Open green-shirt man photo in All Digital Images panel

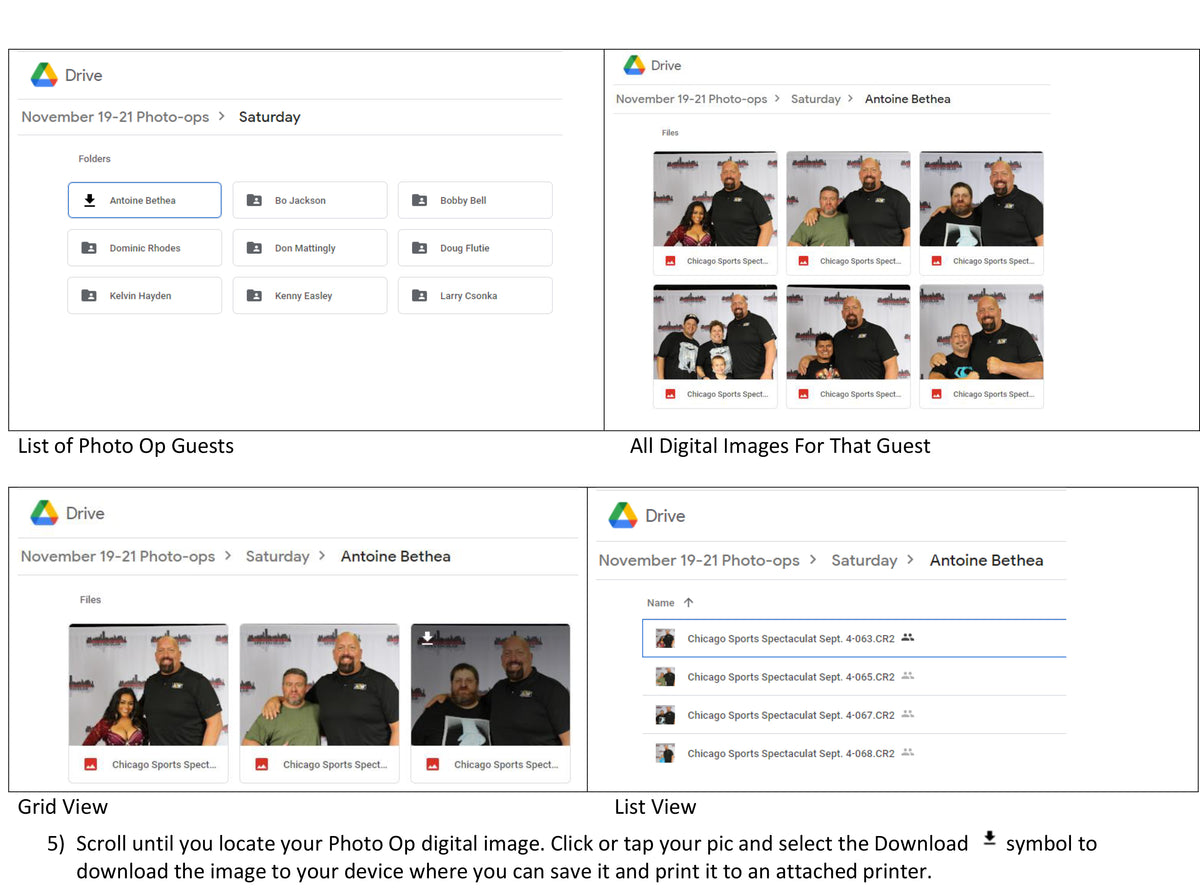[x=848, y=199]
